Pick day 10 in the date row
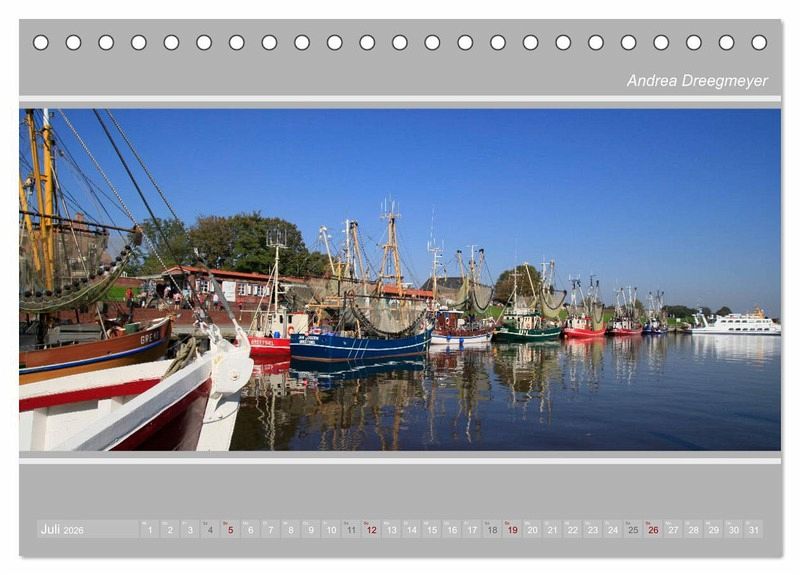 tap(331, 529)
